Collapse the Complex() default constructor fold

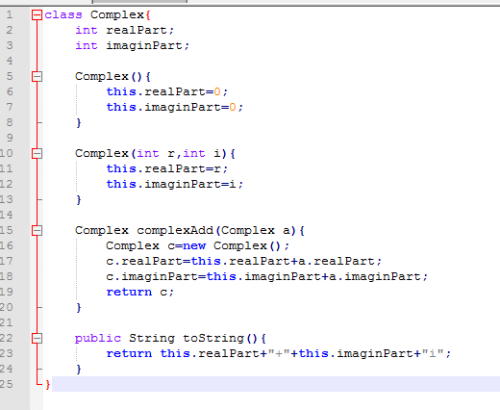[37, 77]
